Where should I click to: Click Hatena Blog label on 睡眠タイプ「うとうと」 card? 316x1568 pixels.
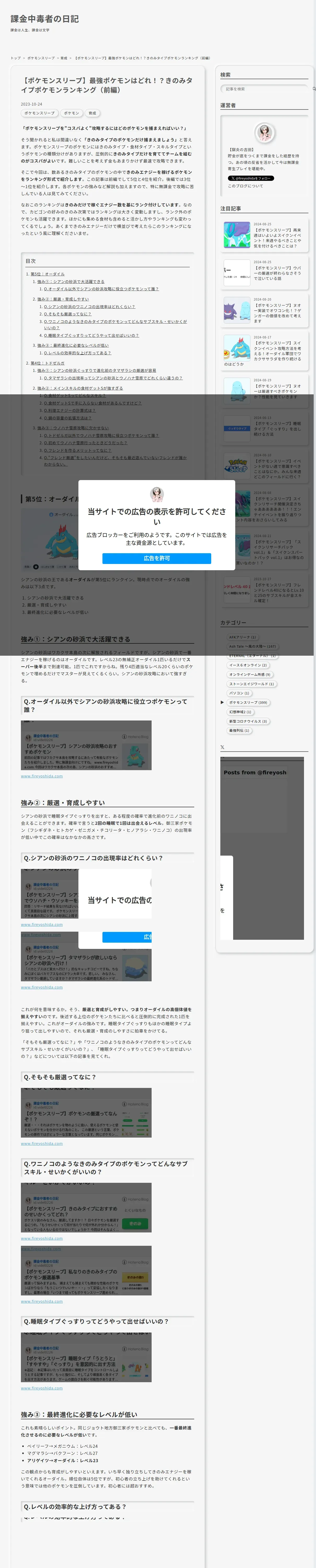tap(136, 1349)
